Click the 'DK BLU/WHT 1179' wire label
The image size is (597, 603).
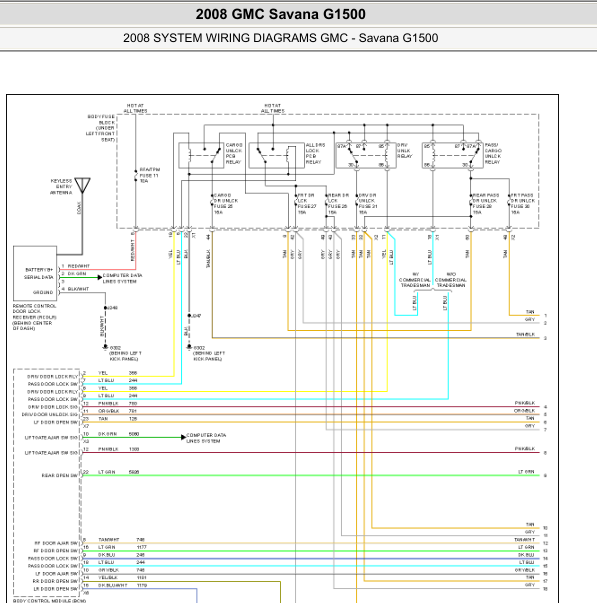pos(122,585)
